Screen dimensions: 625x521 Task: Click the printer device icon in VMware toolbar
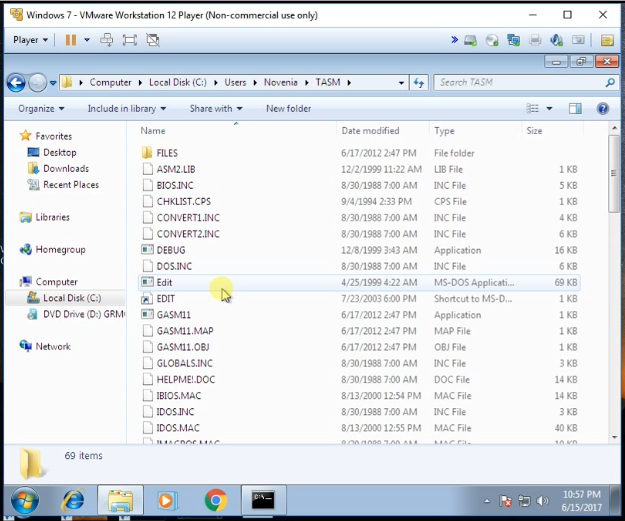coord(535,40)
